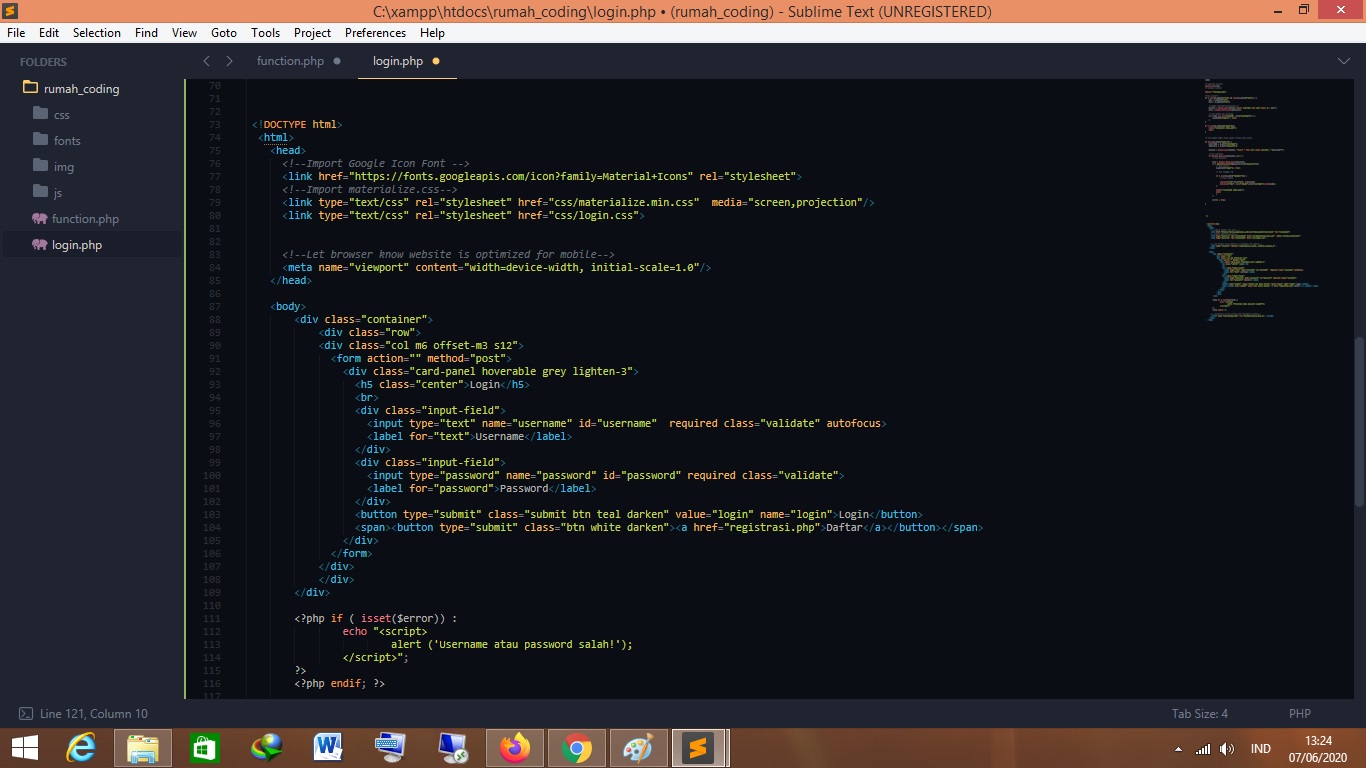This screenshot has height=768, width=1366.
Task: Change the PHP syntax selector in status bar
Action: [1299, 714]
